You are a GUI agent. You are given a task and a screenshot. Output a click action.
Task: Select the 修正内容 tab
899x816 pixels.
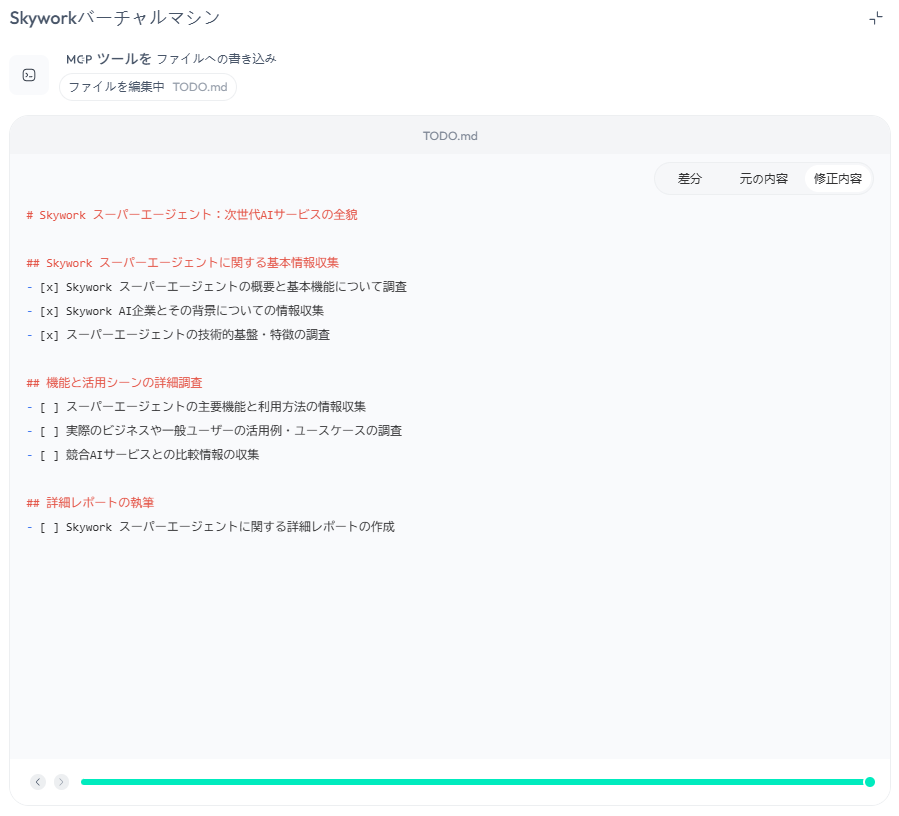point(838,179)
